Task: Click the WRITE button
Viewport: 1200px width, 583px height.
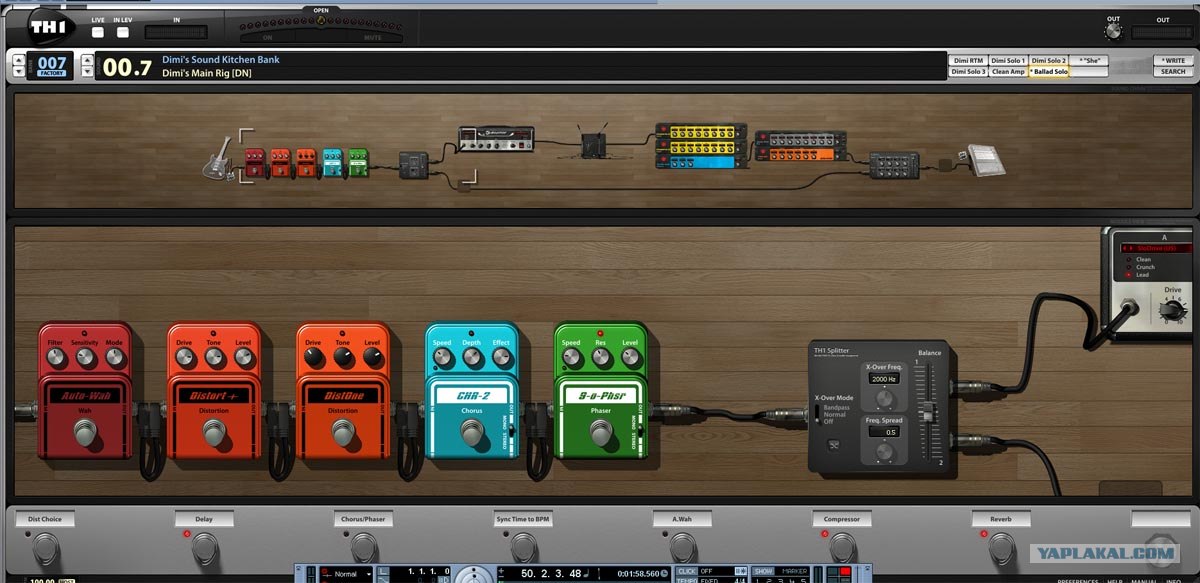Action: [1173, 61]
